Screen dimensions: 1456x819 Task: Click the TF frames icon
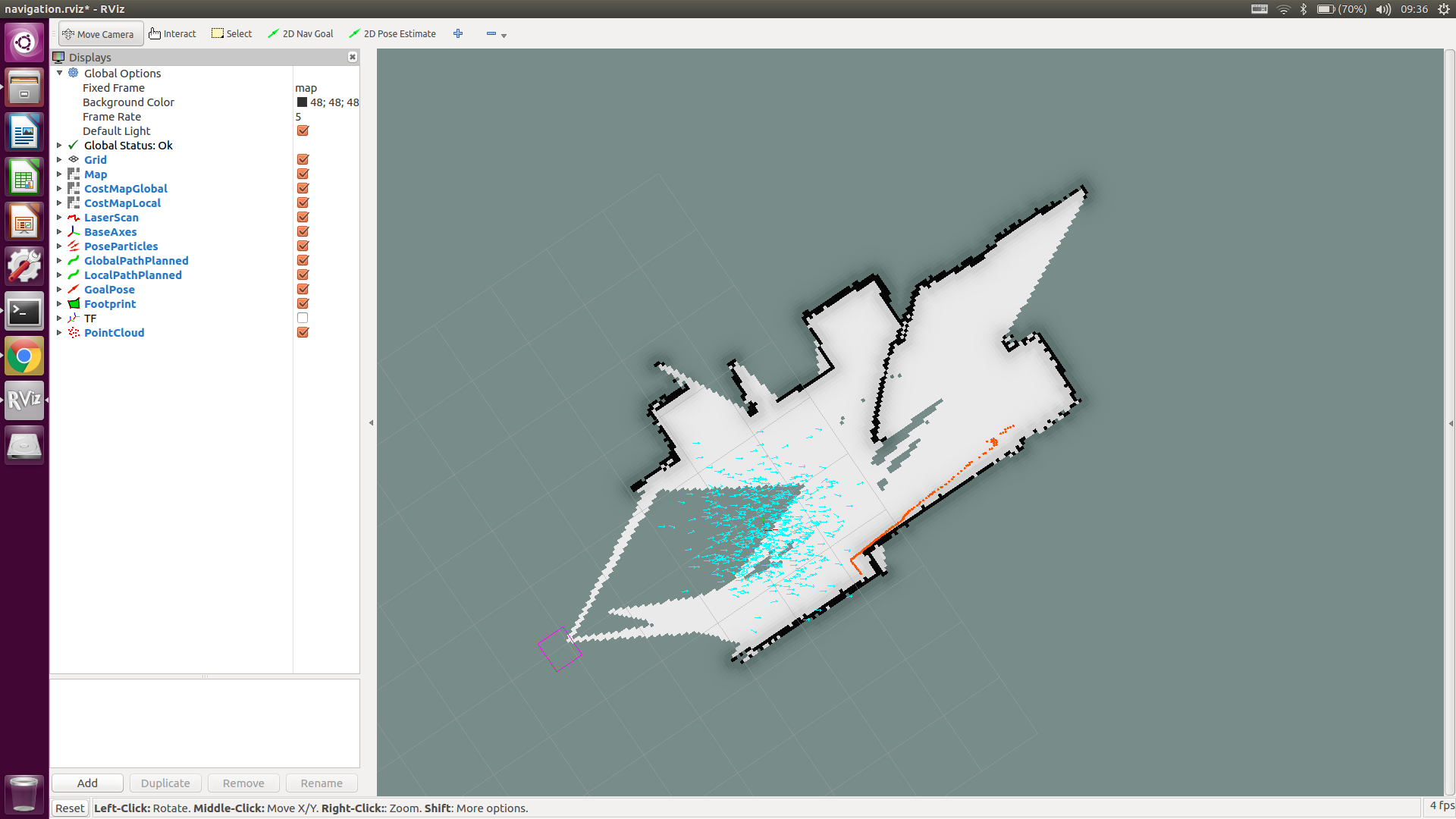click(x=74, y=318)
